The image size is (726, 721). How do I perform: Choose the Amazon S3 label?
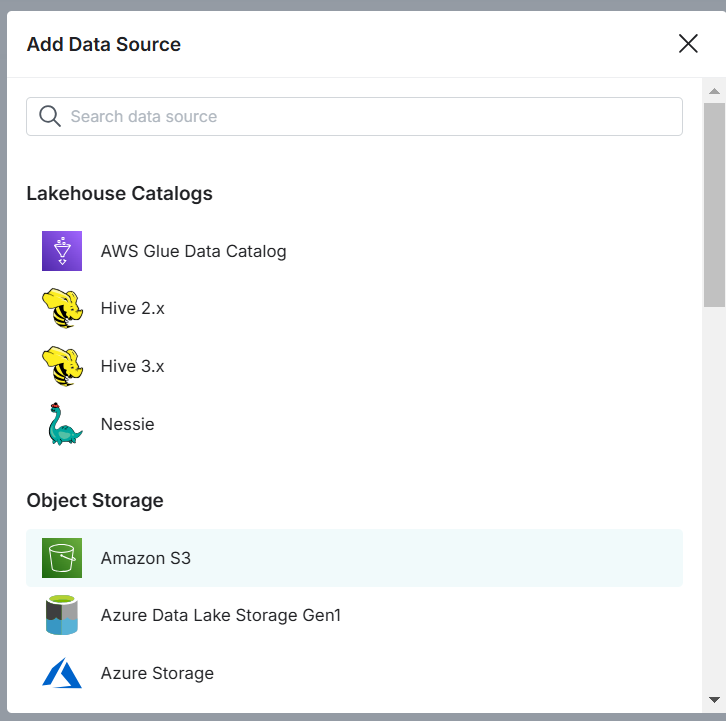145,558
